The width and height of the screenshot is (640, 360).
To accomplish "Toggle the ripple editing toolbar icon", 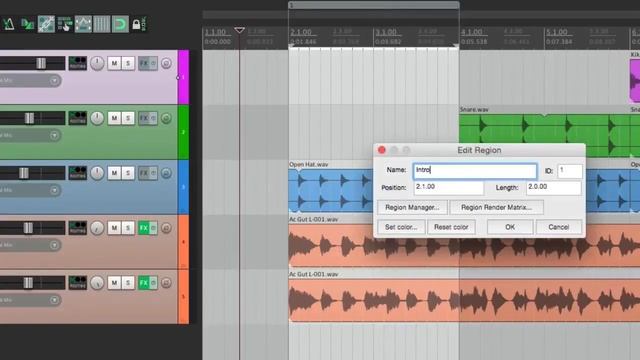I will pyautogui.click(x=64, y=24).
